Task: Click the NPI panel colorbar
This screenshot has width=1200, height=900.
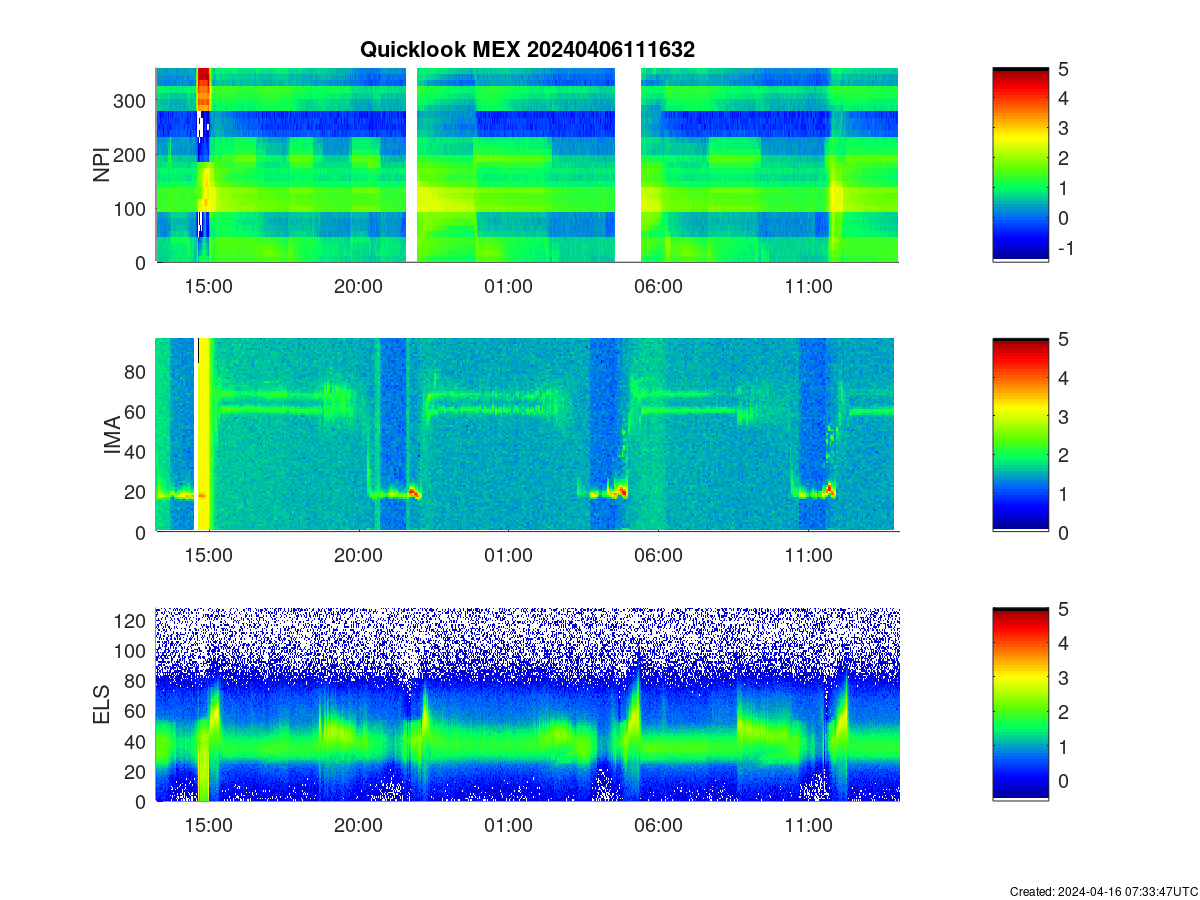Action: click(x=1020, y=165)
